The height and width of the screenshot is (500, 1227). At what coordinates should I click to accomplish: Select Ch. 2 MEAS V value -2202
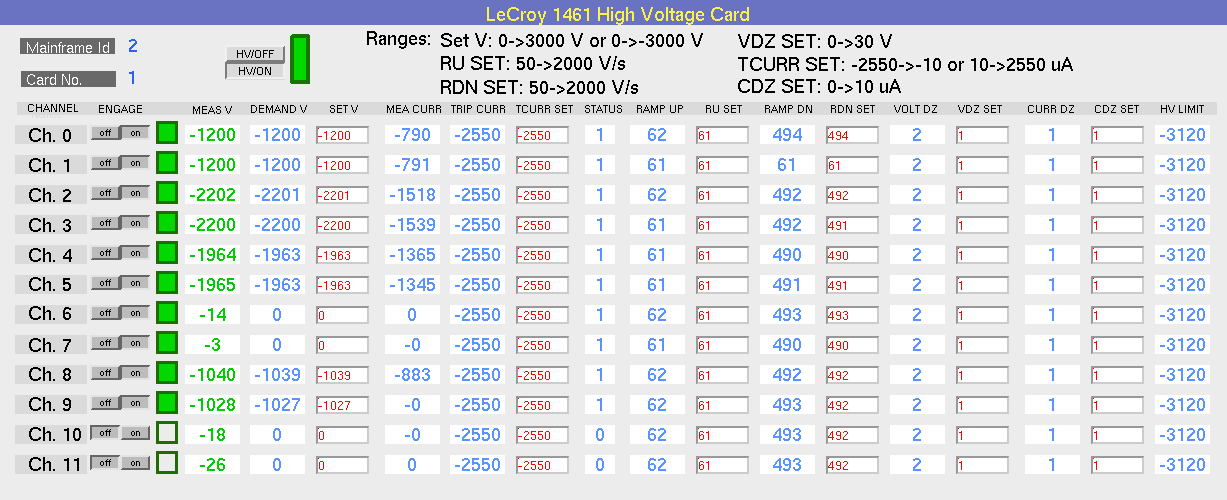213,195
